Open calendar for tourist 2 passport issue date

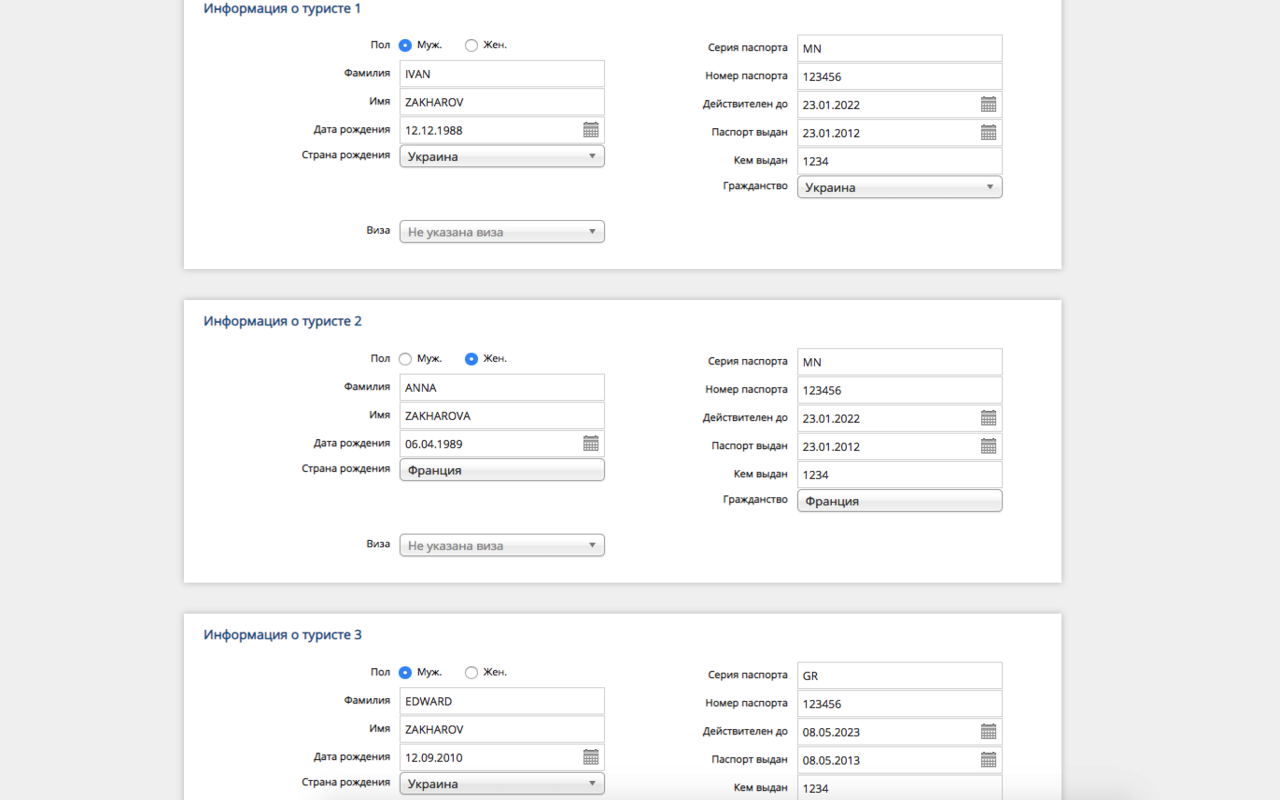[x=988, y=446]
